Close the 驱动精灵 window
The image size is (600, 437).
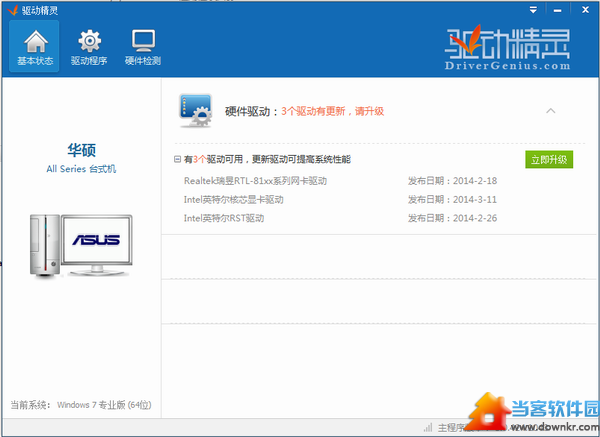[585, 10]
